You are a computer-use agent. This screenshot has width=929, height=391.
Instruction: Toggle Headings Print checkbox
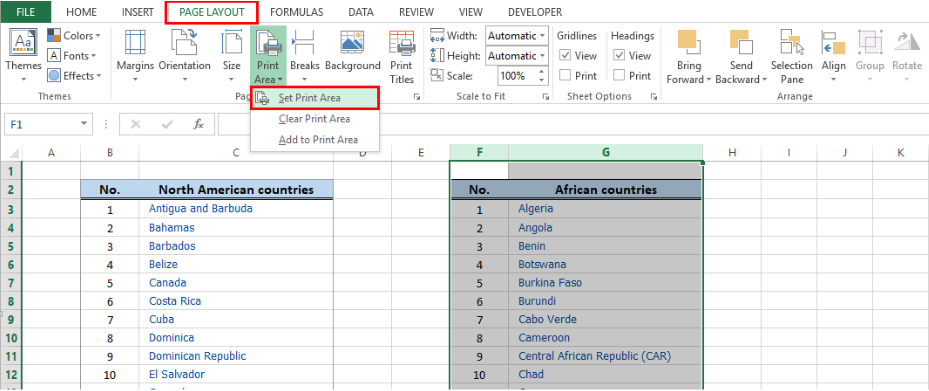point(619,76)
